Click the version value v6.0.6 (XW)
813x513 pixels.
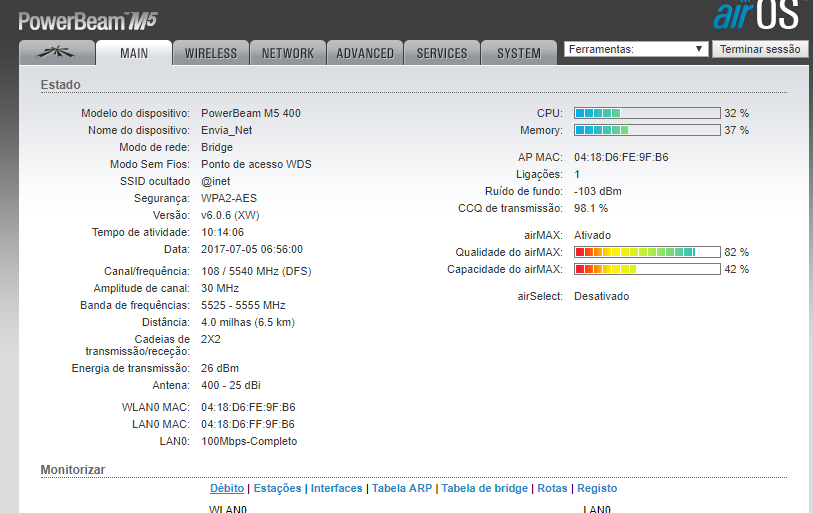230,215
